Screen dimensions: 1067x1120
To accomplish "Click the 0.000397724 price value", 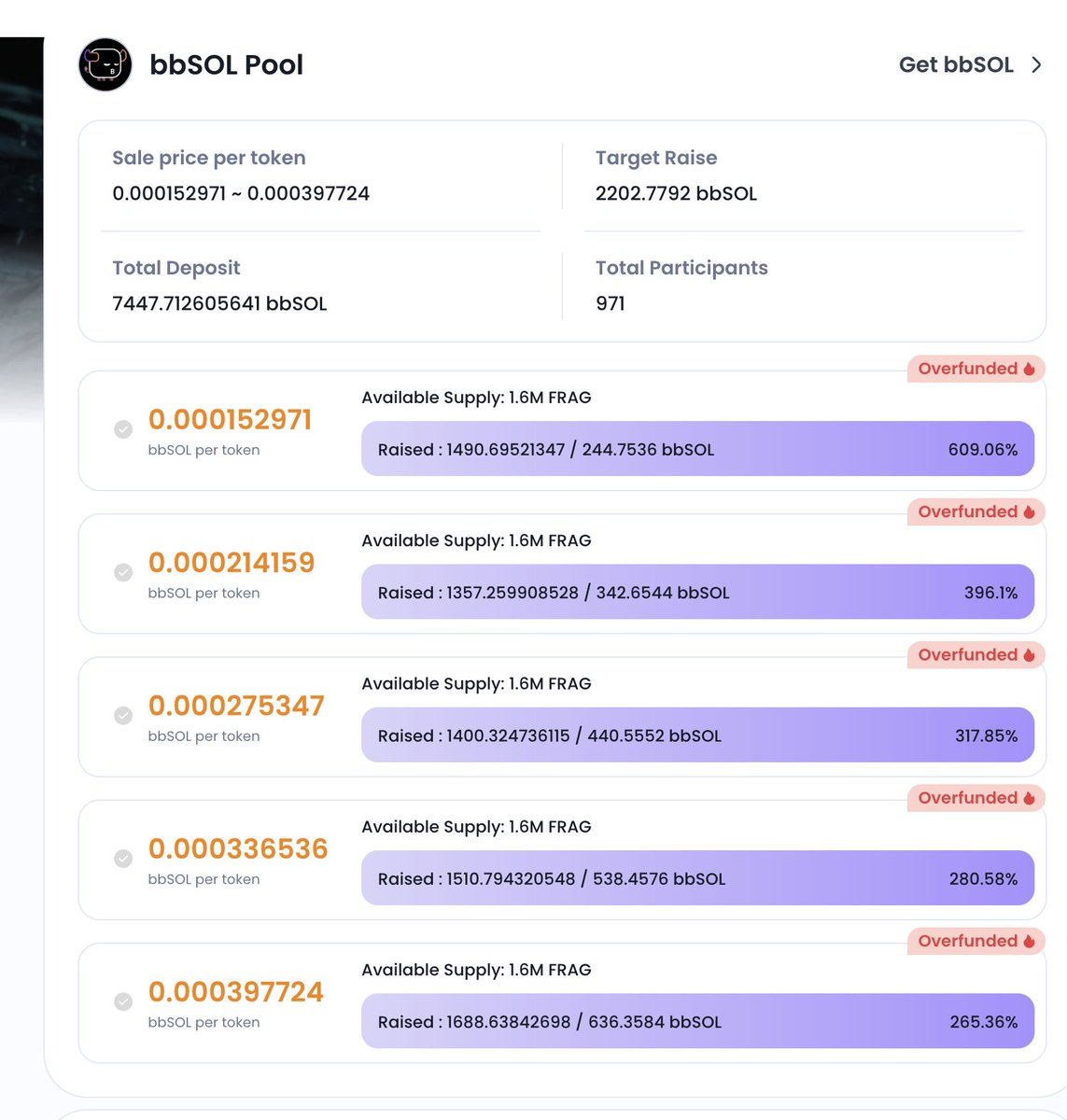I will [236, 991].
